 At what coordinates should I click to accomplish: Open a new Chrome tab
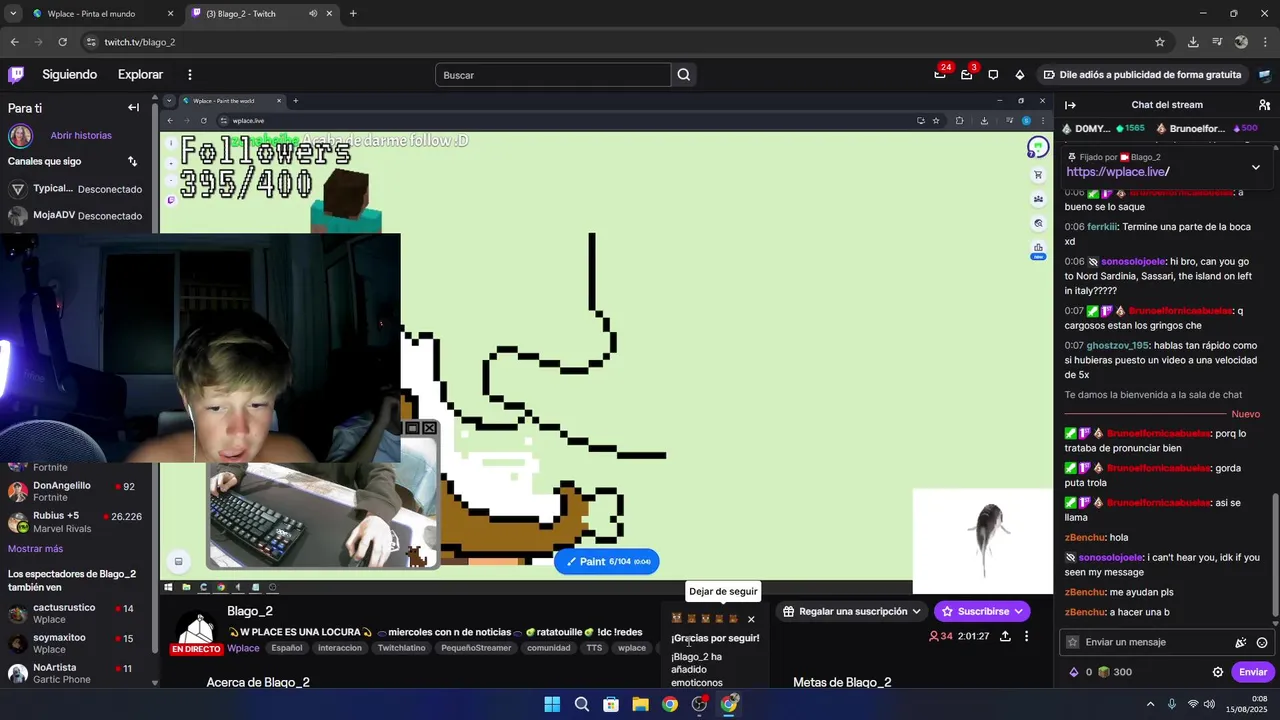point(353,14)
